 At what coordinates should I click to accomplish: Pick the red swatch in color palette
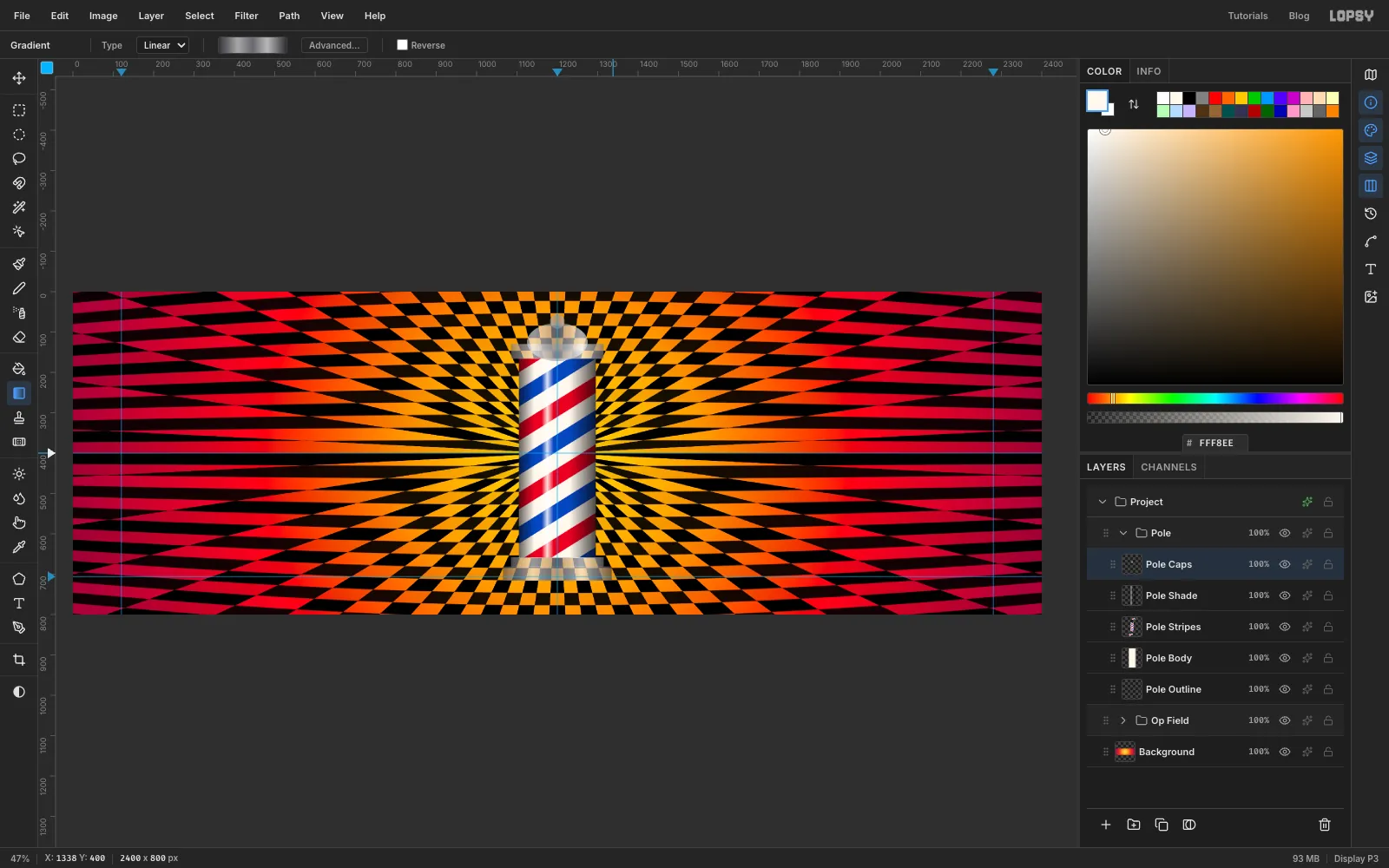[1215, 98]
